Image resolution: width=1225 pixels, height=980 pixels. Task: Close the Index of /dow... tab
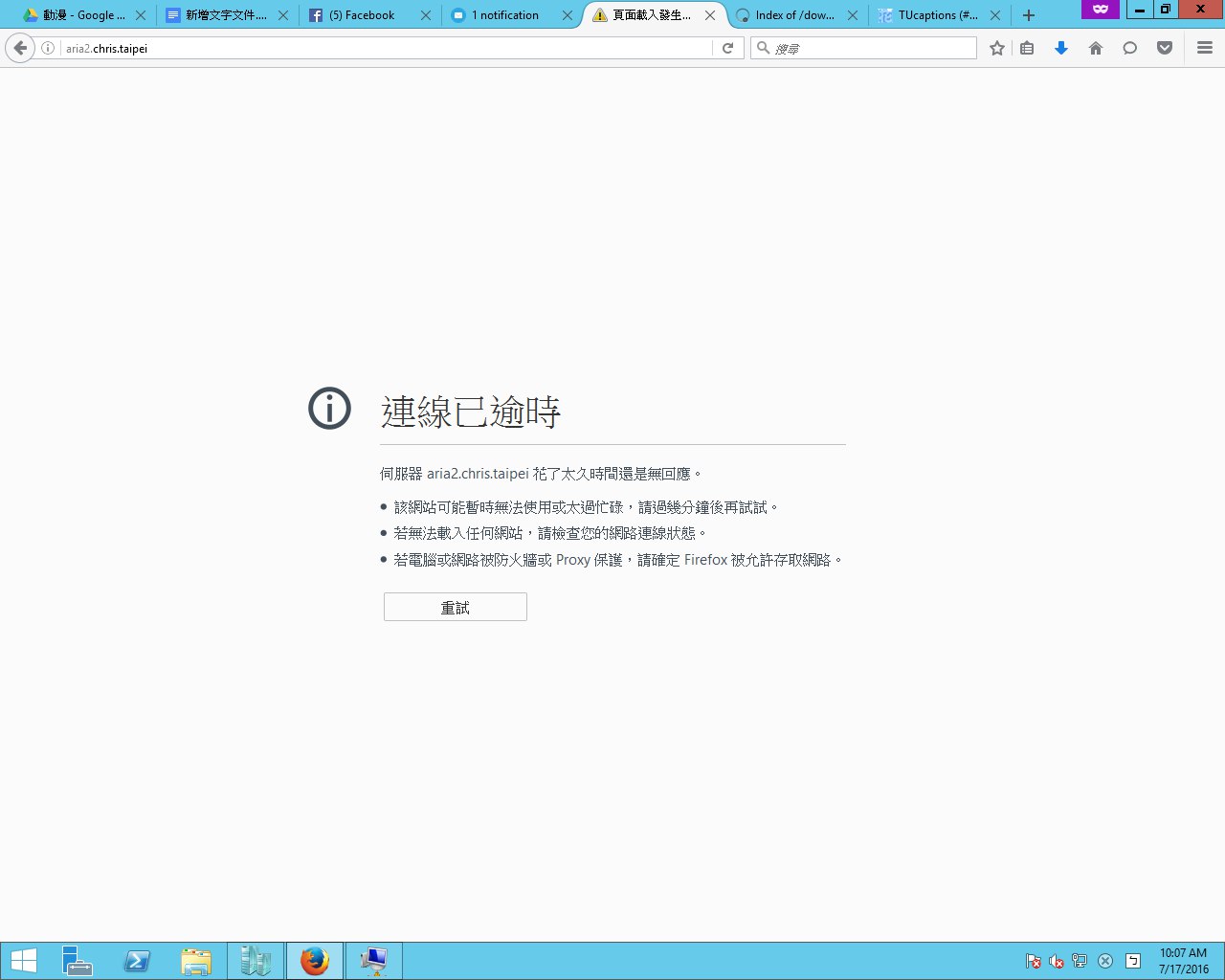(853, 15)
